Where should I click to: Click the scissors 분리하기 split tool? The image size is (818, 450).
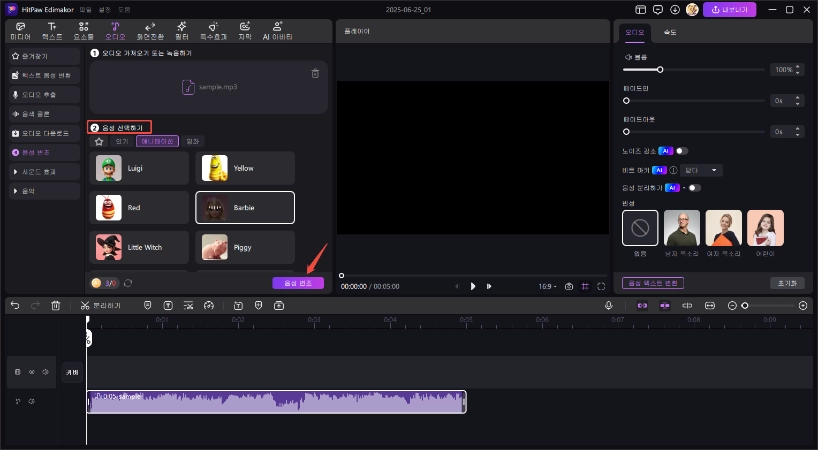coord(100,306)
